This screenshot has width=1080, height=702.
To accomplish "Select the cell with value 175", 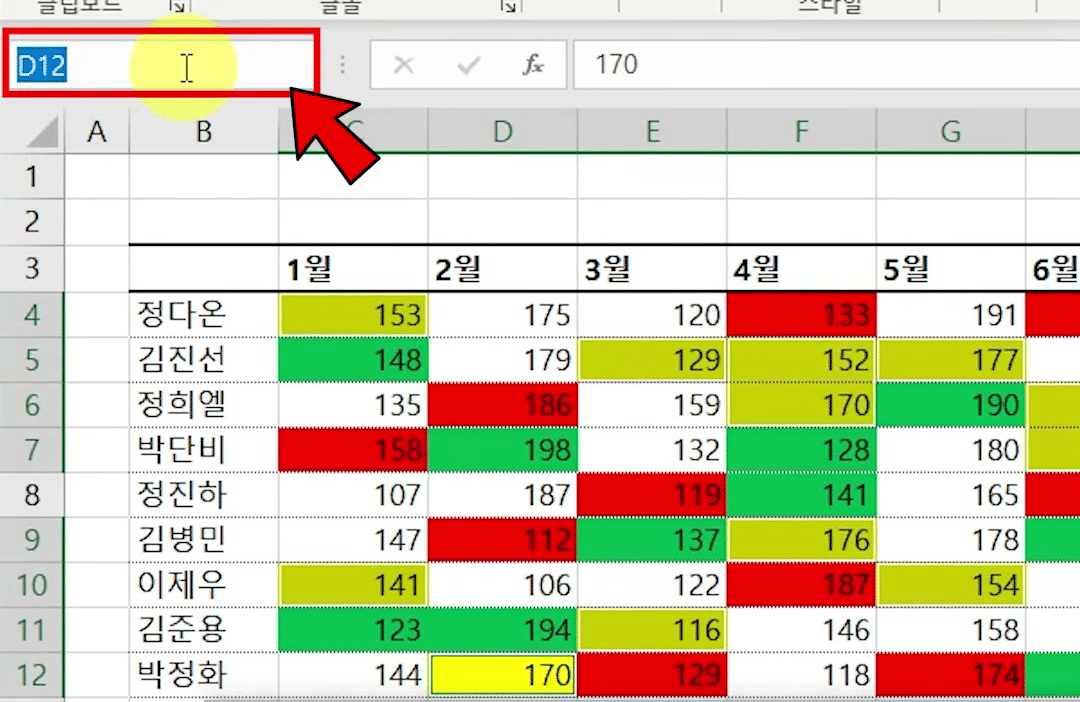I will (503, 315).
